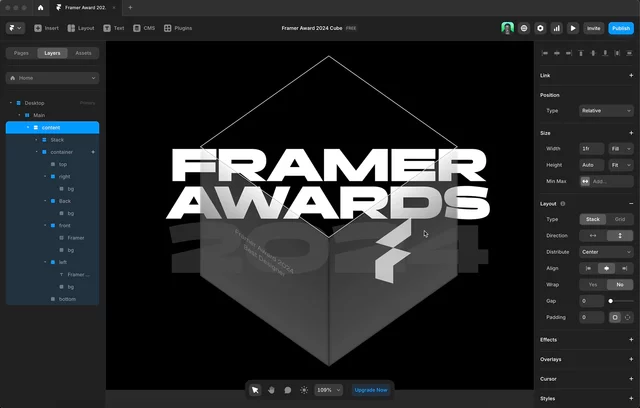Set layout Type to Grid
Image resolution: width=640 pixels, height=408 pixels.
pyautogui.click(x=620, y=219)
